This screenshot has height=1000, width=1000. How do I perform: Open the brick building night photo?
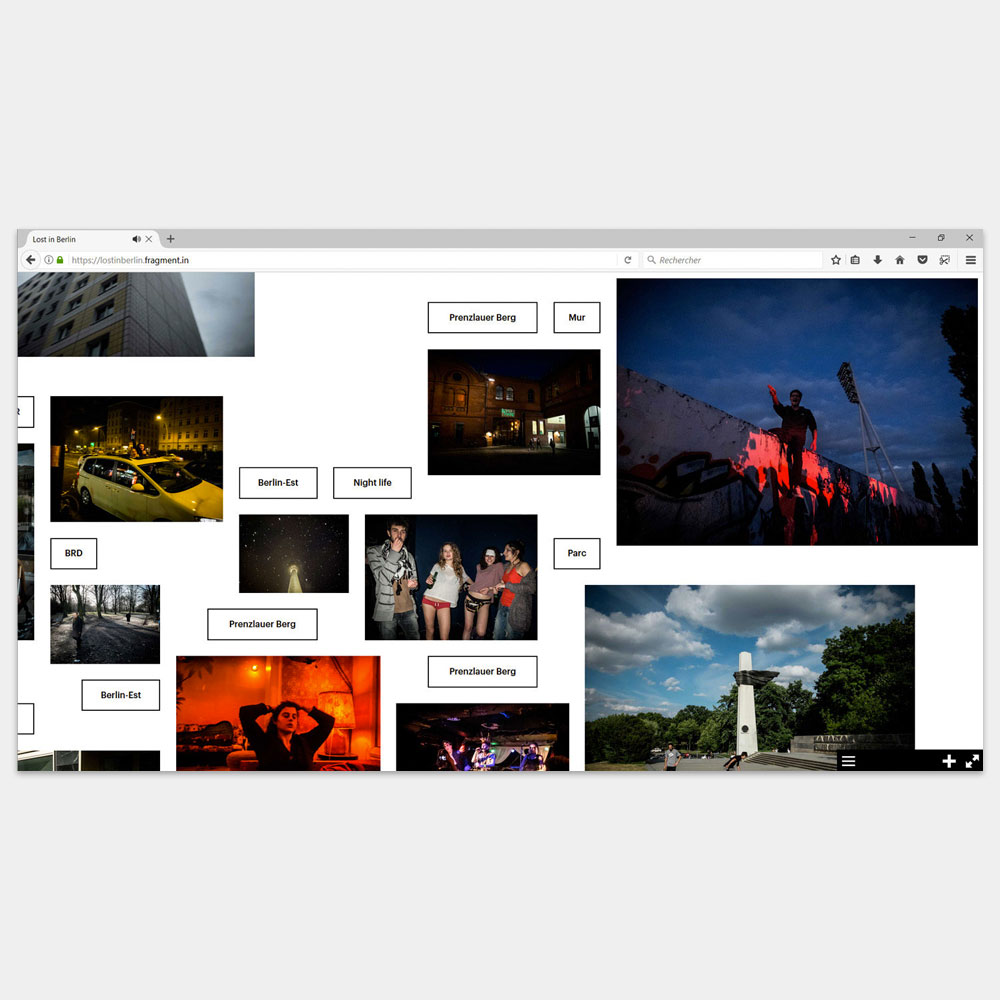[x=514, y=412]
